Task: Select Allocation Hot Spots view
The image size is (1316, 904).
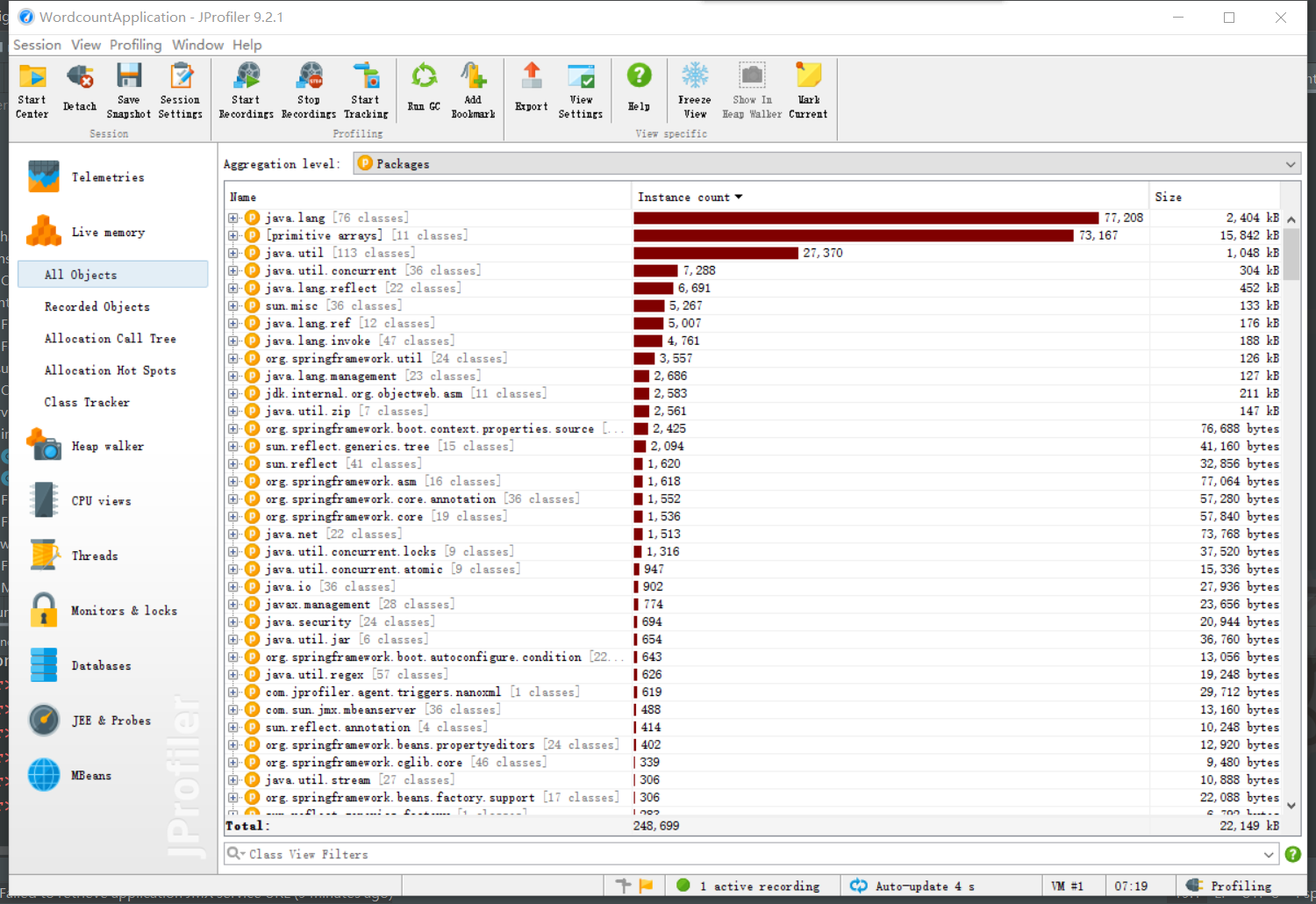Action: tap(111, 370)
